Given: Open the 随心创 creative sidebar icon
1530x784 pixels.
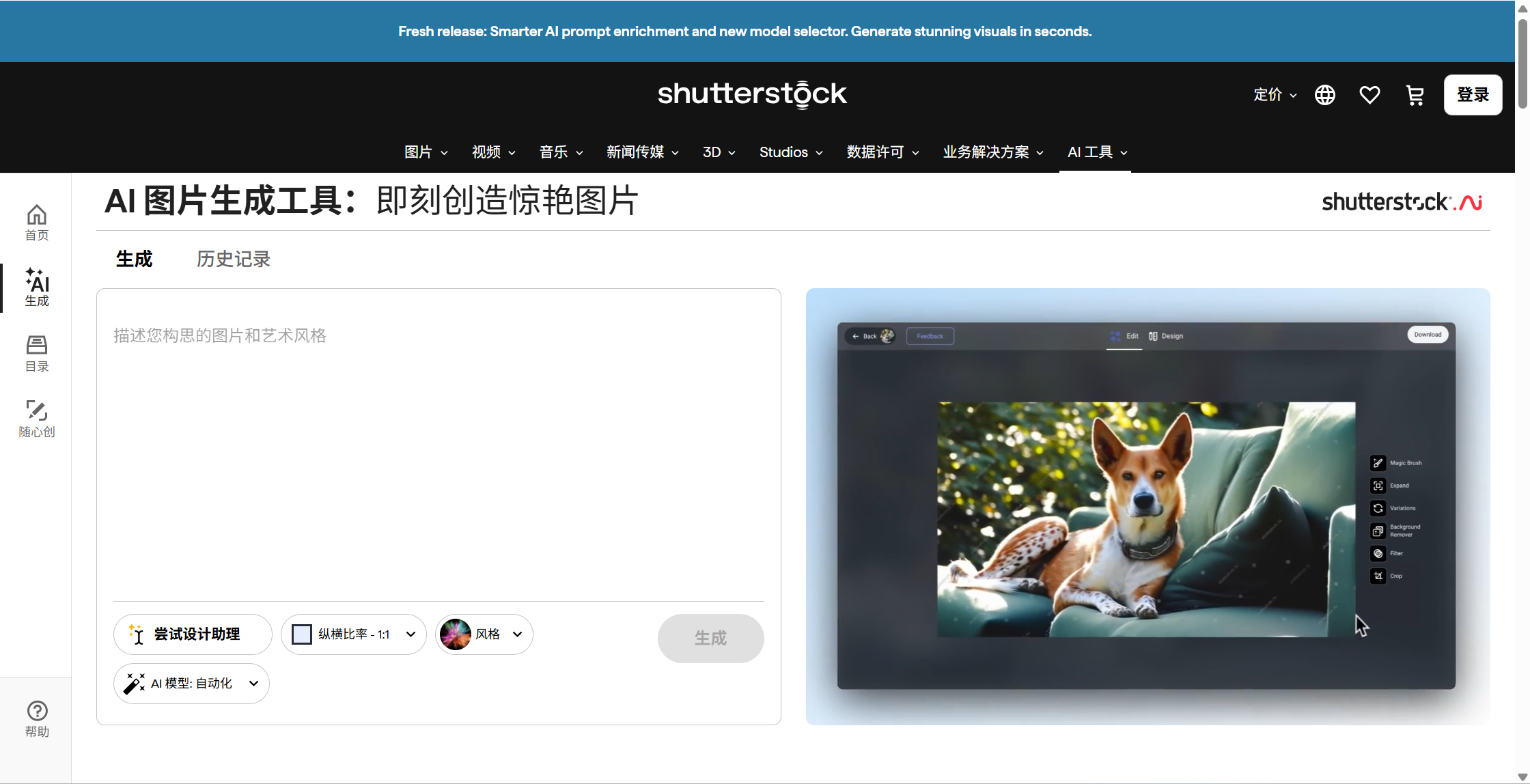Looking at the screenshot, I should (37, 418).
